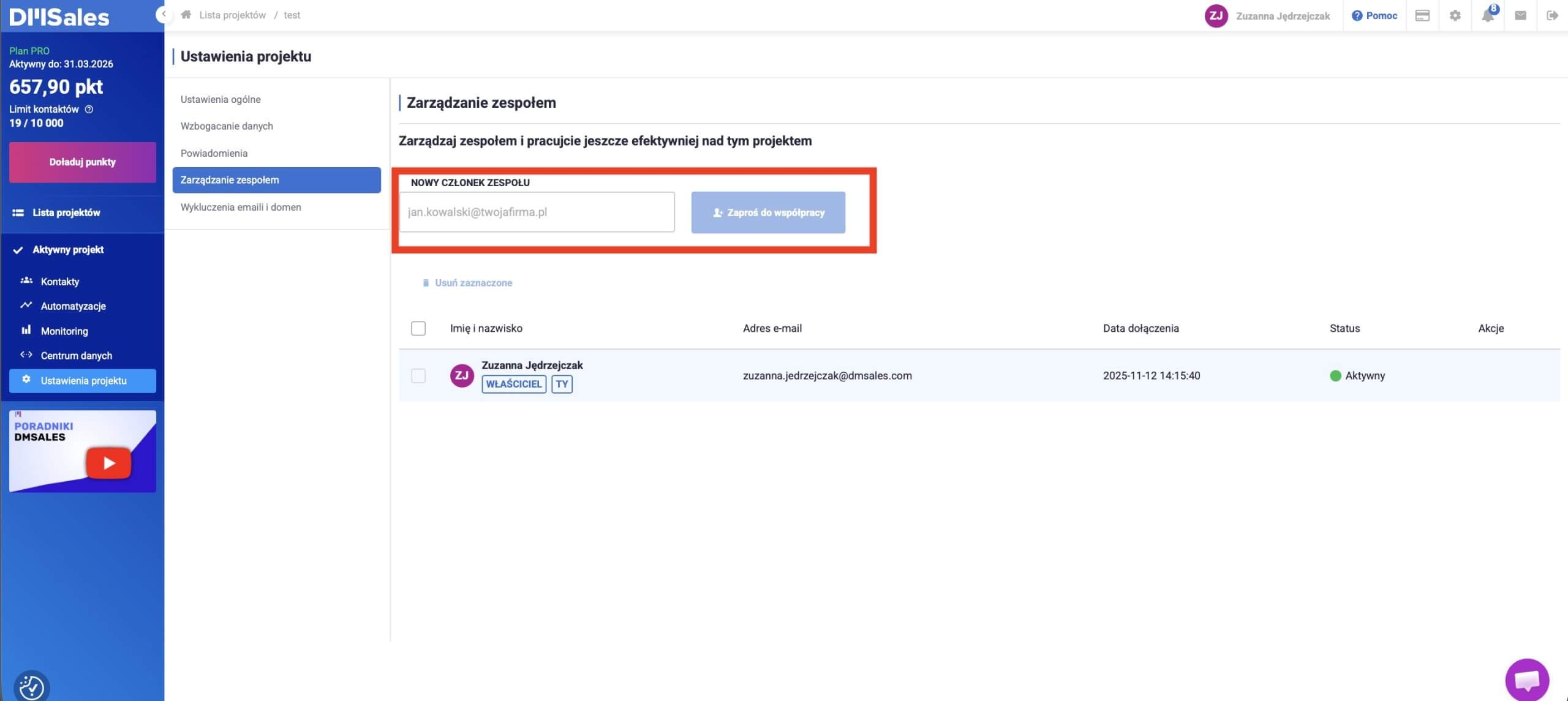Go to Automatyzacje in sidebar
Screen dimensions: 1568x701
[73, 306]
